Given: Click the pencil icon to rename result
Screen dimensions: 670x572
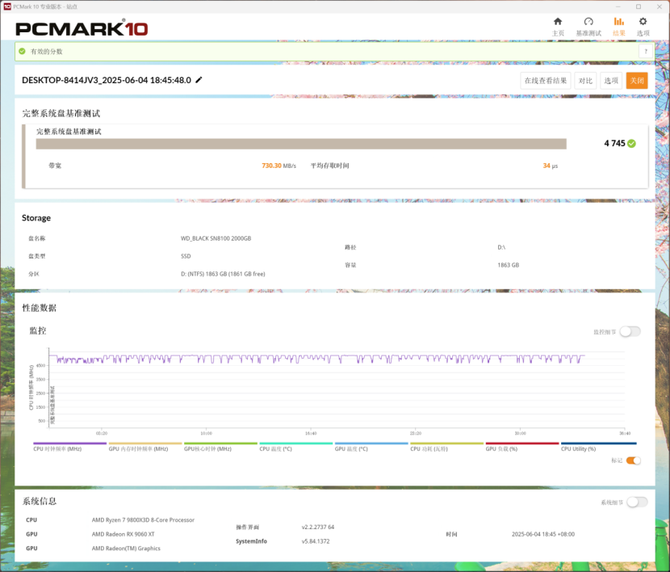Looking at the screenshot, I should tap(199, 80).
